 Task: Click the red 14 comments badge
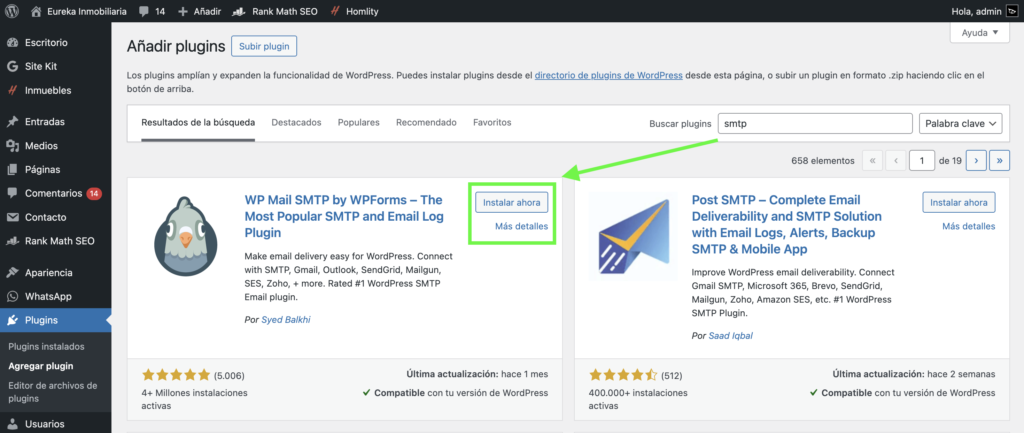coord(94,193)
